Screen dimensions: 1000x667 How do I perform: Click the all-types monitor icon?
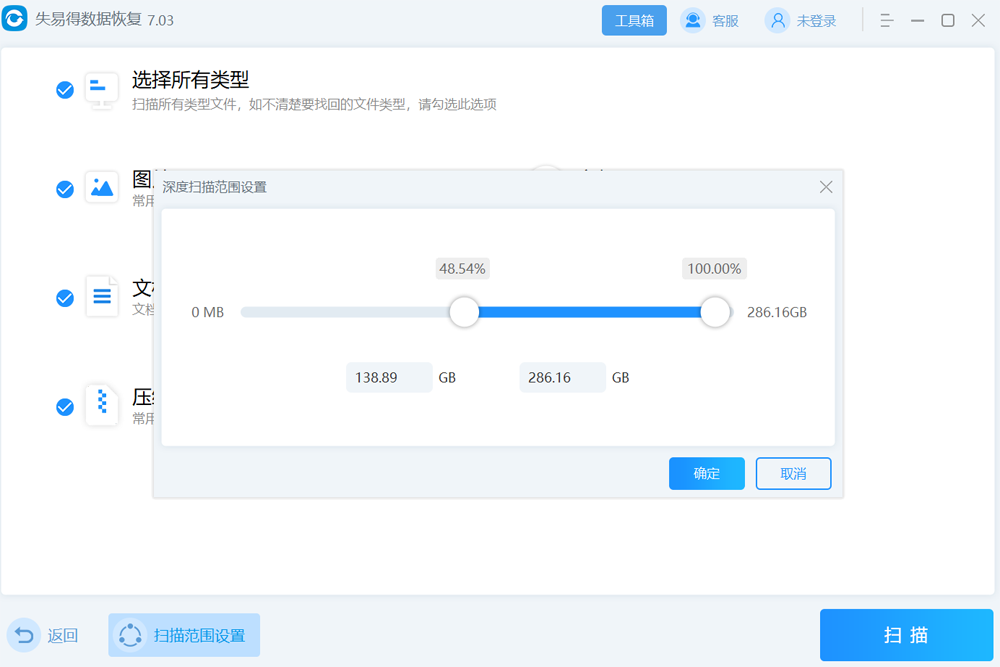pos(102,89)
